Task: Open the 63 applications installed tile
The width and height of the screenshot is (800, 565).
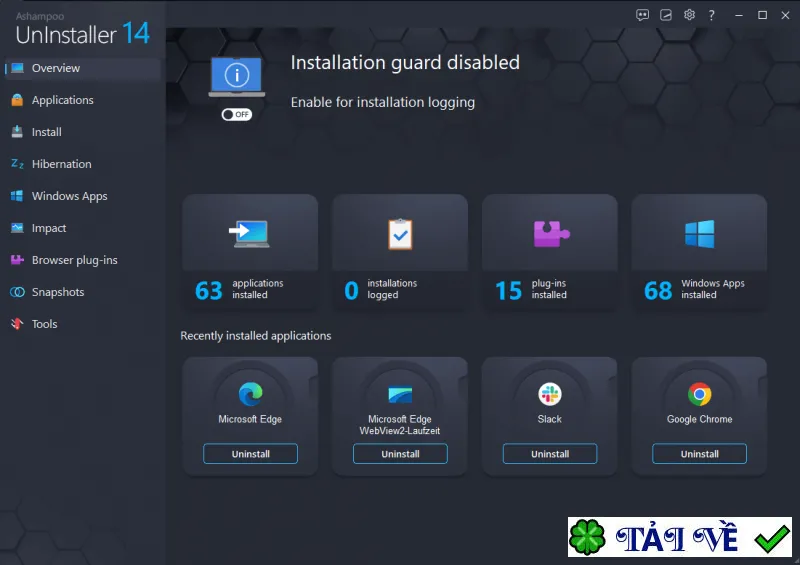Action: tap(250, 252)
